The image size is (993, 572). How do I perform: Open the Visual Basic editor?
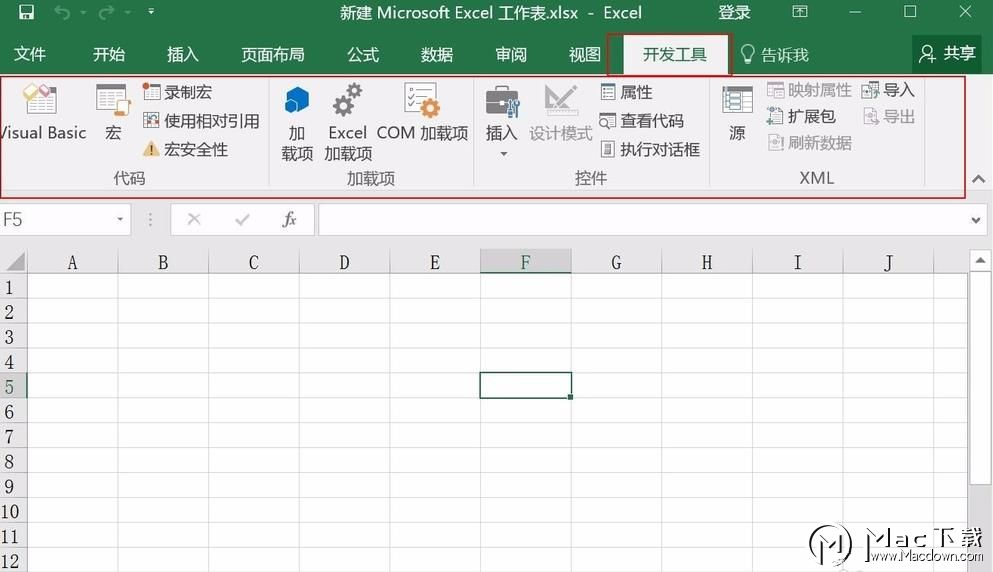(x=42, y=113)
